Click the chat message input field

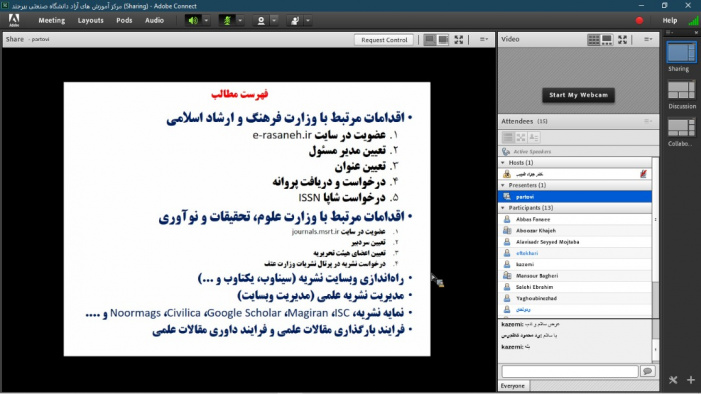(x=570, y=371)
